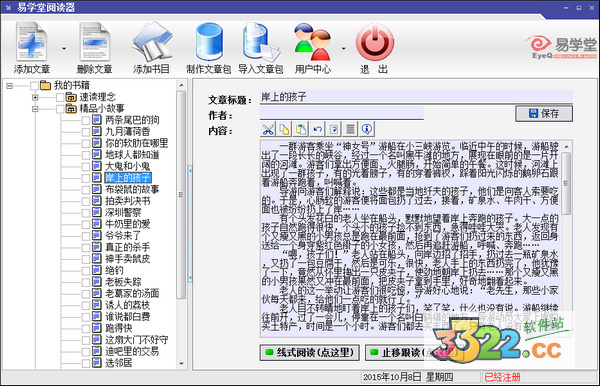Select the 谁说都白费 article
Screen dimensions: 600x386
(x=128, y=316)
